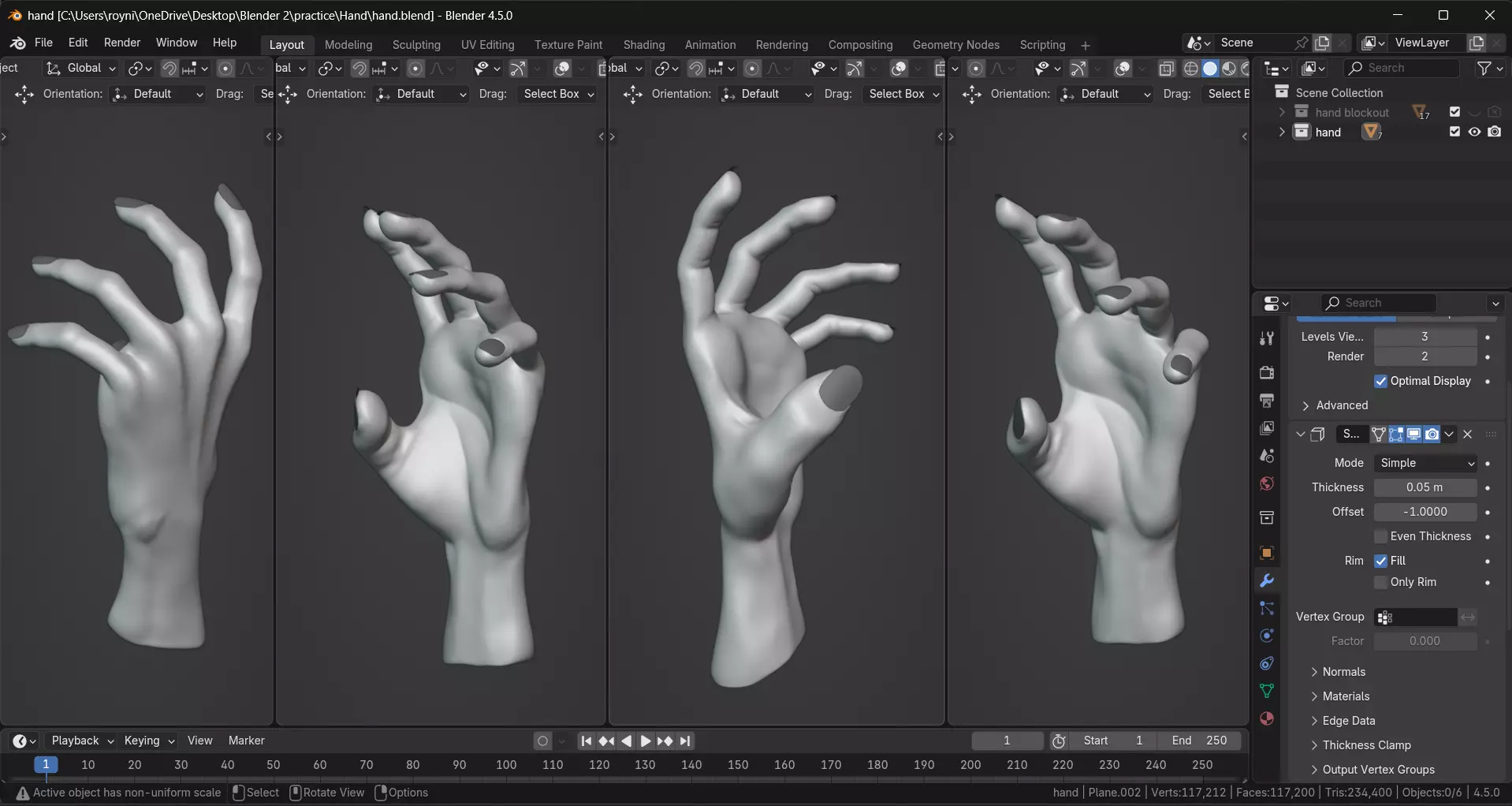The image size is (1512, 806).
Task: Toggle hand collection visibility eye
Action: click(1474, 132)
